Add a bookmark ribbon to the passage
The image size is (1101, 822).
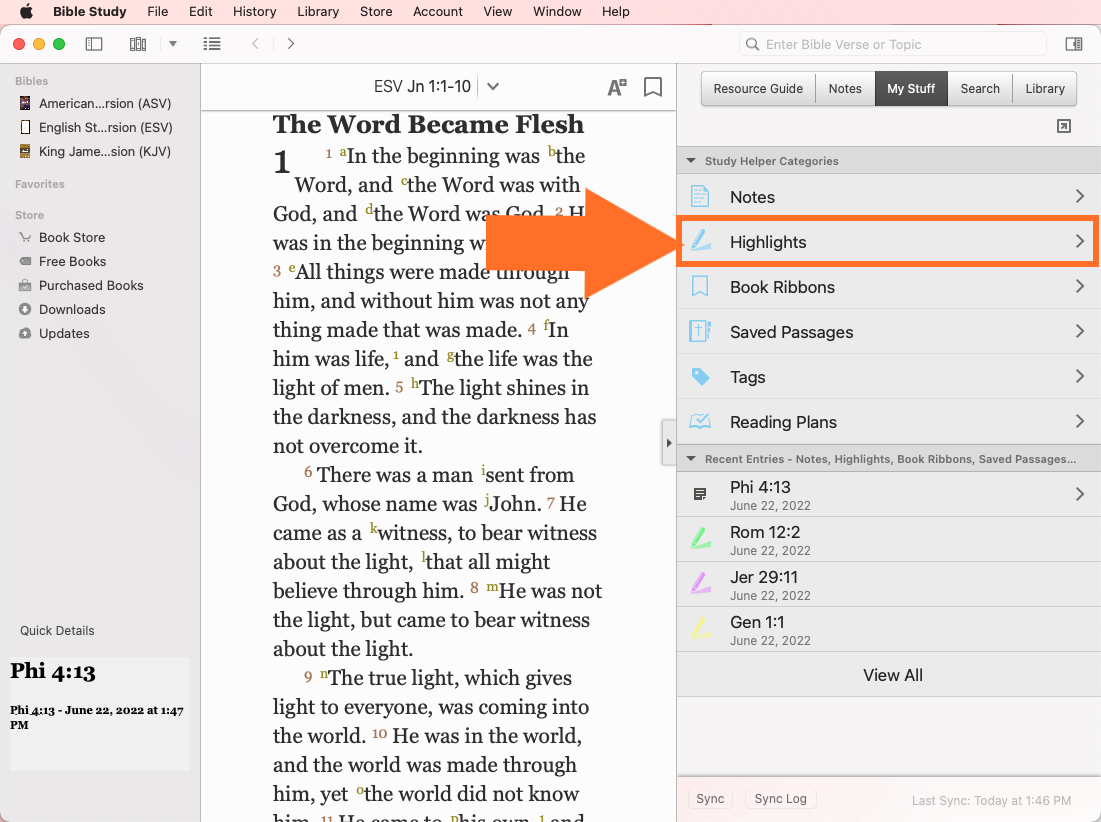tap(653, 87)
